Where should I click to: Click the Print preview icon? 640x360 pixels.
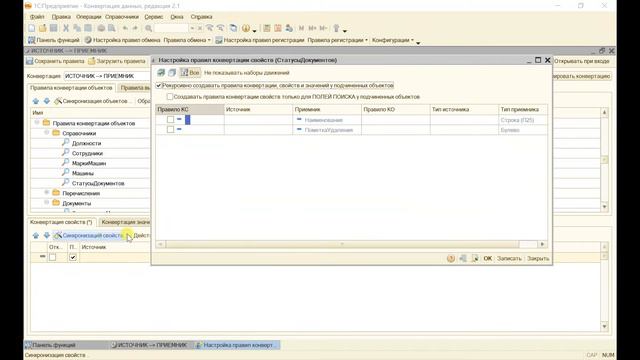click(x=111, y=28)
